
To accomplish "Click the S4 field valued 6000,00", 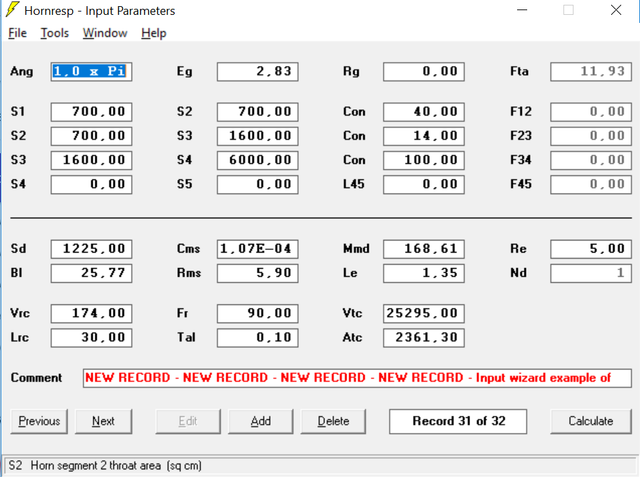I will [258, 160].
